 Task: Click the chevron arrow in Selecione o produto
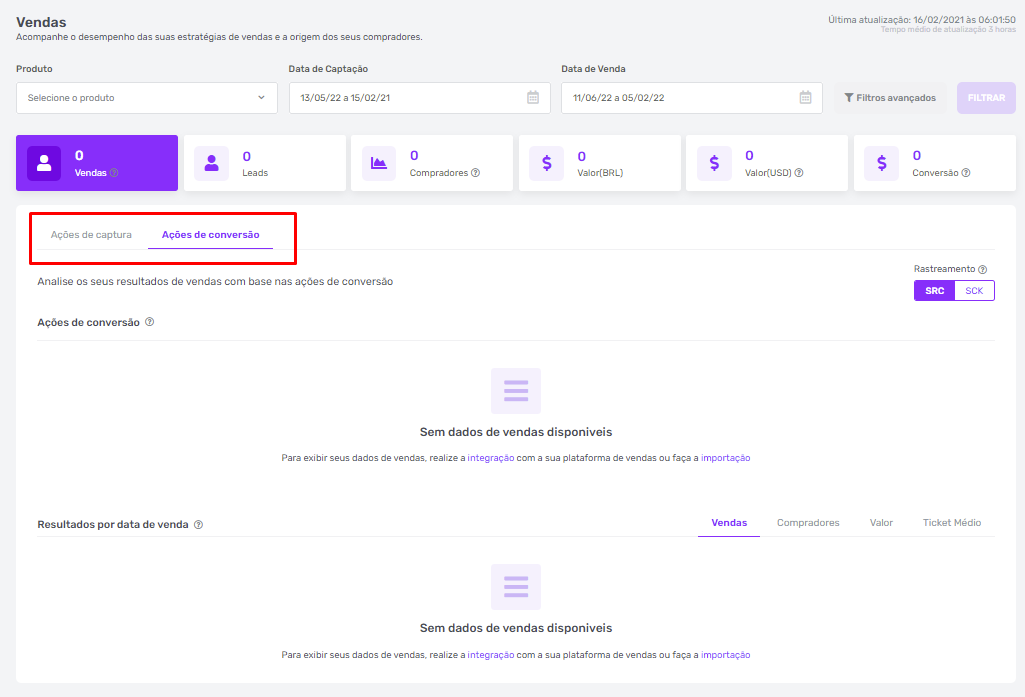[261, 97]
